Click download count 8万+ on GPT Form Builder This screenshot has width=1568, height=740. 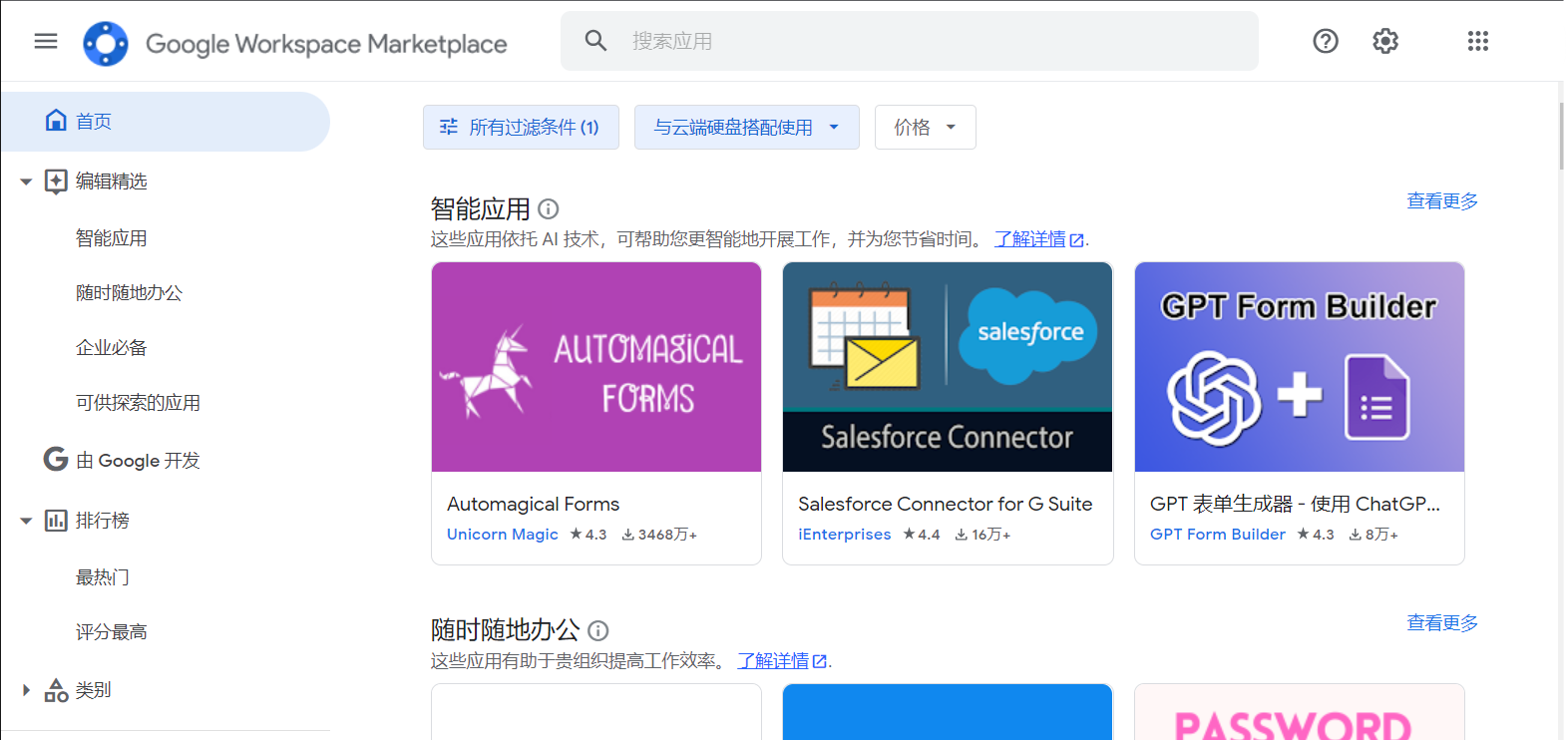coord(1373,535)
